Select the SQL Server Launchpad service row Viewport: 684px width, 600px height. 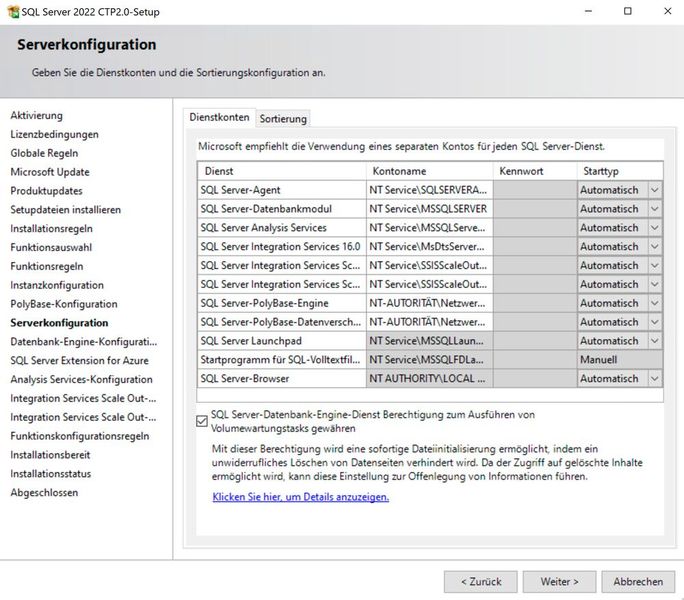click(282, 341)
